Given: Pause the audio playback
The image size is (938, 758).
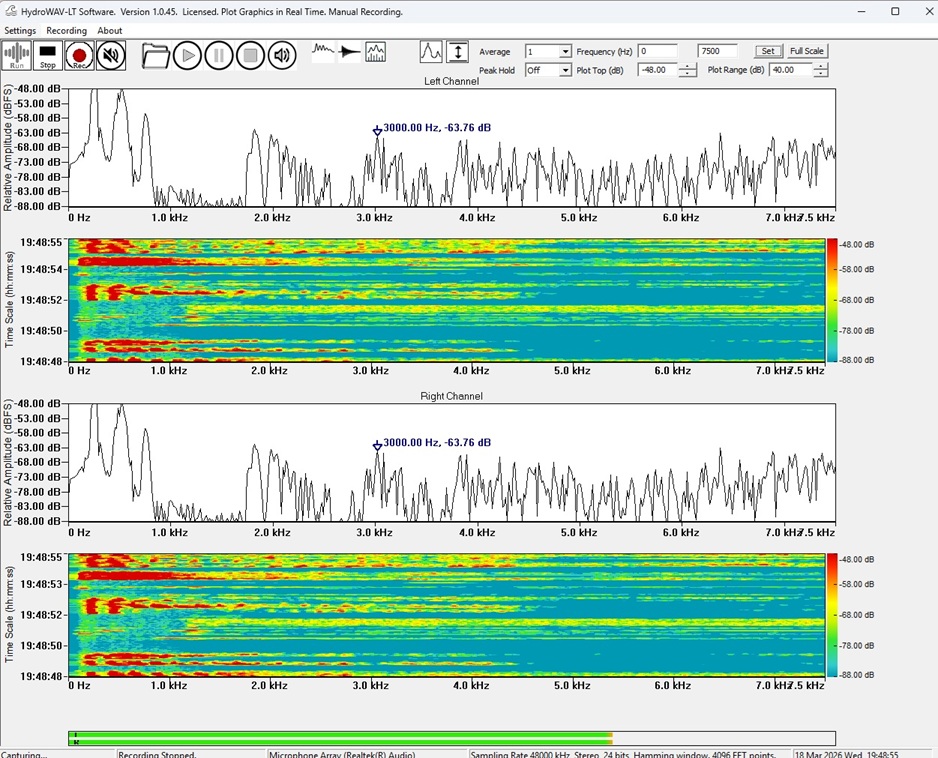Looking at the screenshot, I should [x=219, y=56].
